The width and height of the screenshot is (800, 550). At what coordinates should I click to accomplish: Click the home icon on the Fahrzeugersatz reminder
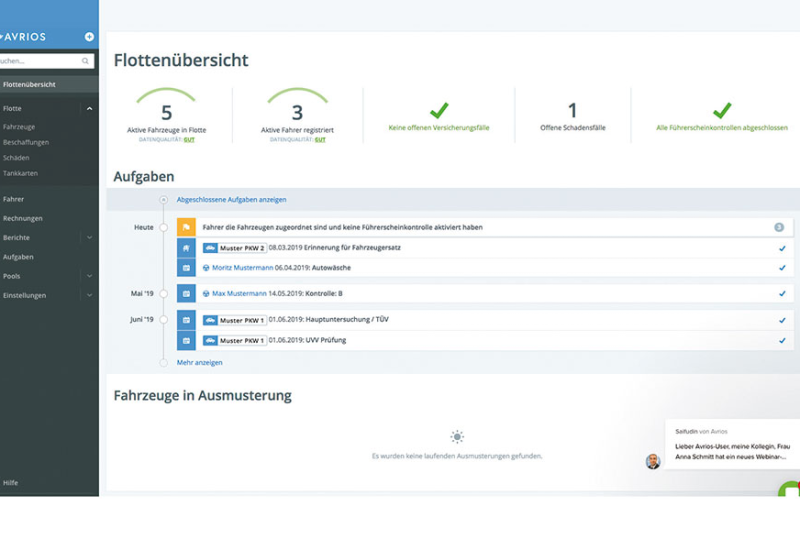(x=186, y=248)
